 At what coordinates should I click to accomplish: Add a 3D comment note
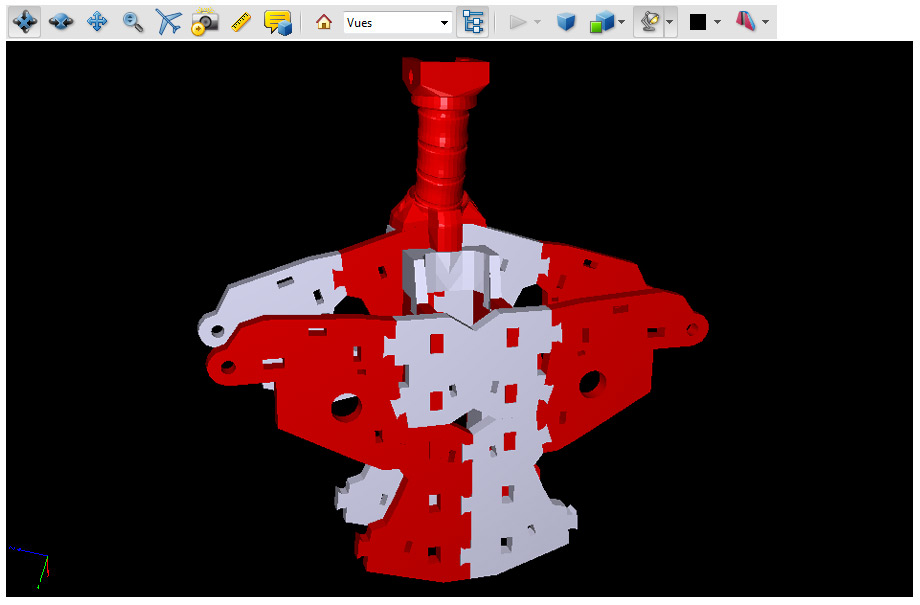(x=277, y=21)
